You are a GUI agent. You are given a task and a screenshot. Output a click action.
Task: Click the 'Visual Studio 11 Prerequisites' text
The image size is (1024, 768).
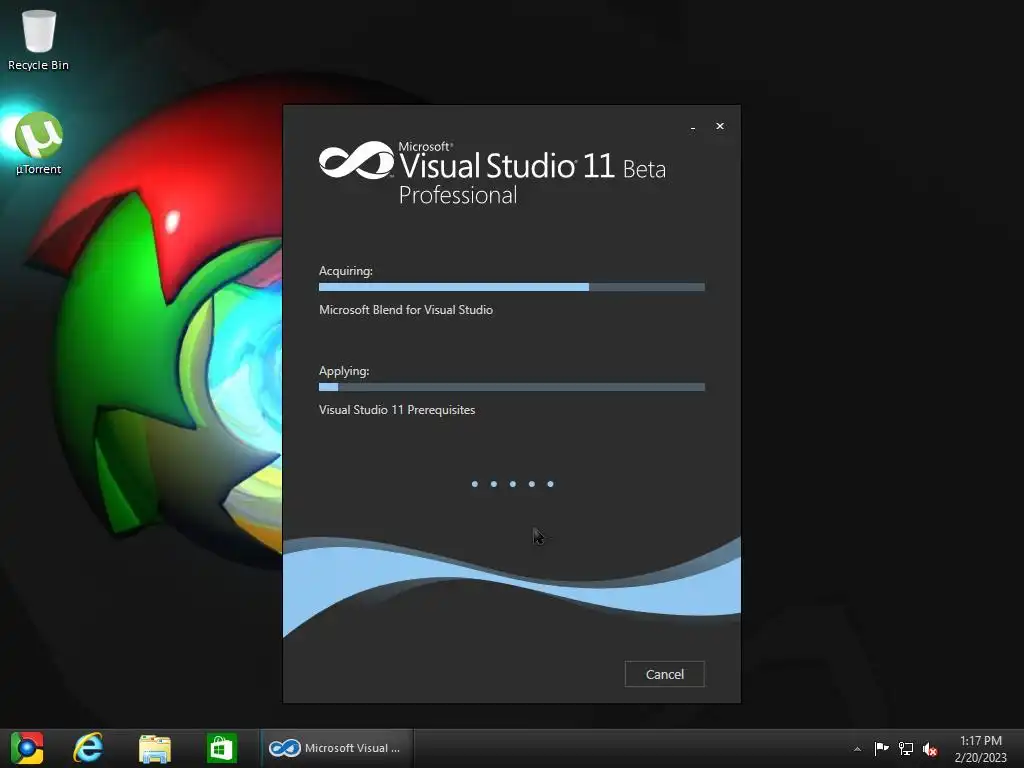click(x=397, y=410)
